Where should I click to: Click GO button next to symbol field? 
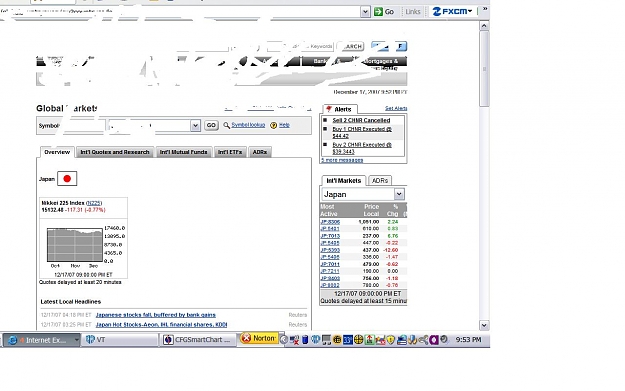click(x=211, y=125)
